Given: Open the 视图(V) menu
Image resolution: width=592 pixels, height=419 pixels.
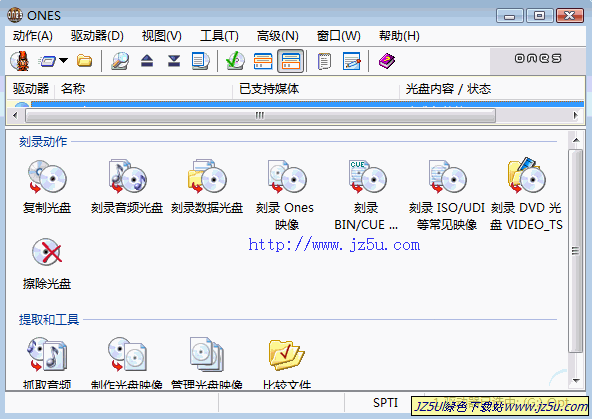Looking at the screenshot, I should (x=162, y=36).
